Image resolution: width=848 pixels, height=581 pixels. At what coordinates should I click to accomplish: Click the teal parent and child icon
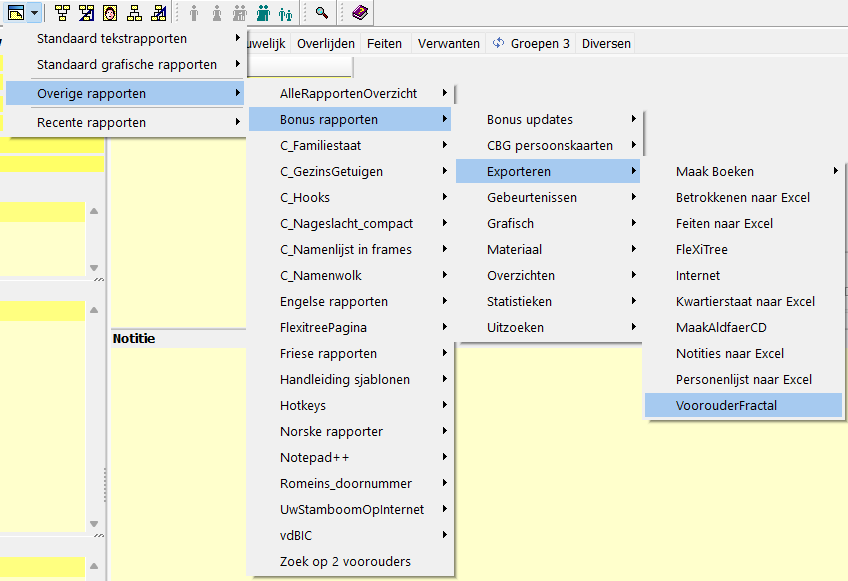[286, 12]
